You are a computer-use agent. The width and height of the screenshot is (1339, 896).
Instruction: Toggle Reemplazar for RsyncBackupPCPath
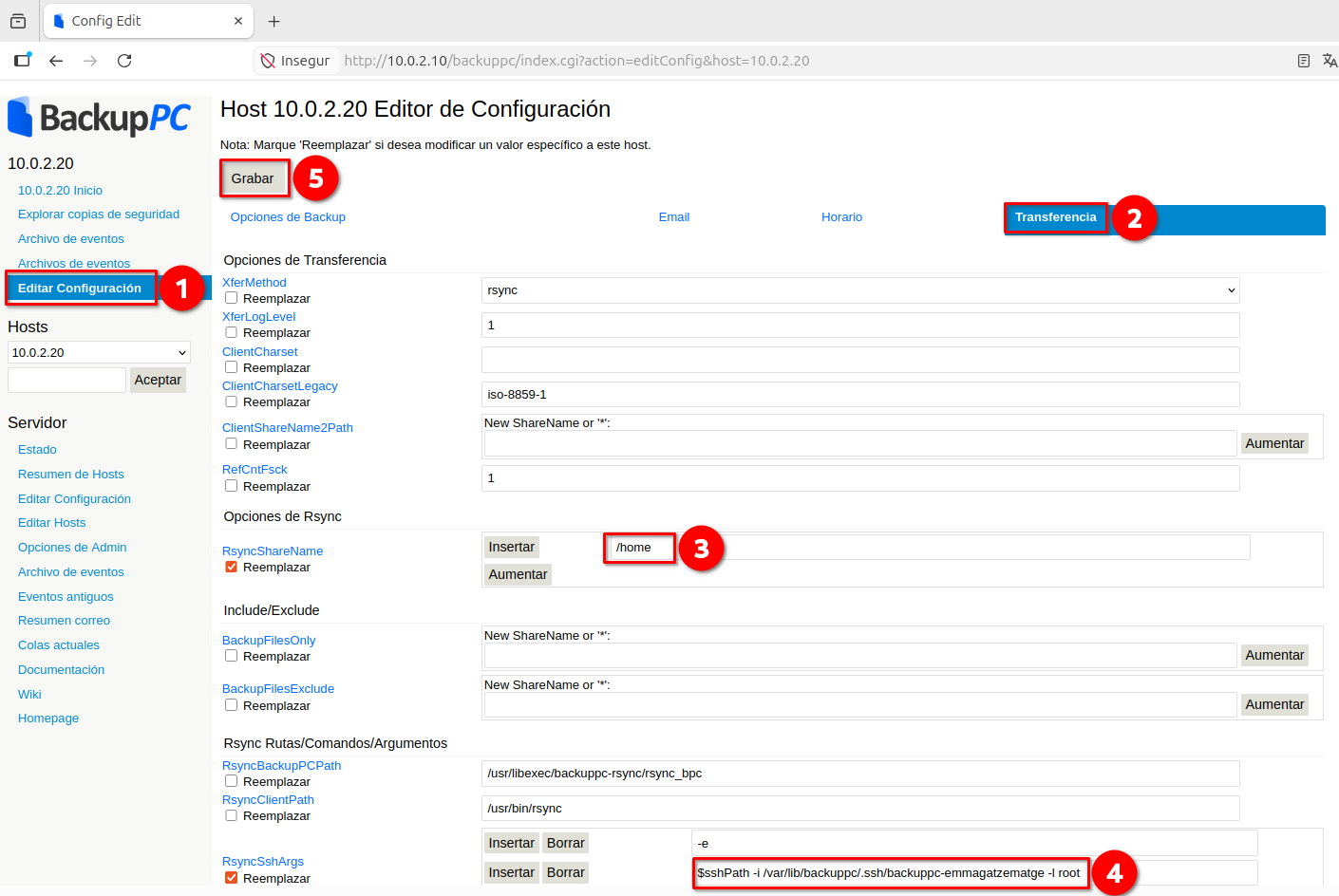(x=231, y=781)
